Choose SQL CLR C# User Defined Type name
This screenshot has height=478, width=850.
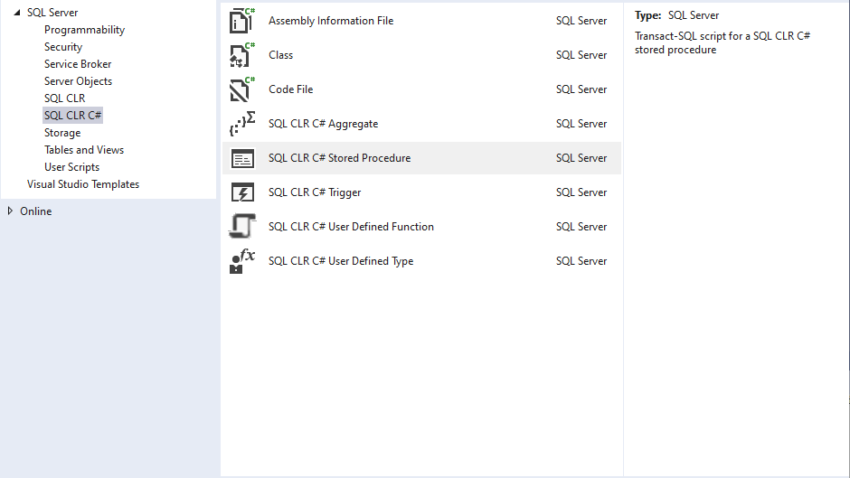click(x=340, y=261)
